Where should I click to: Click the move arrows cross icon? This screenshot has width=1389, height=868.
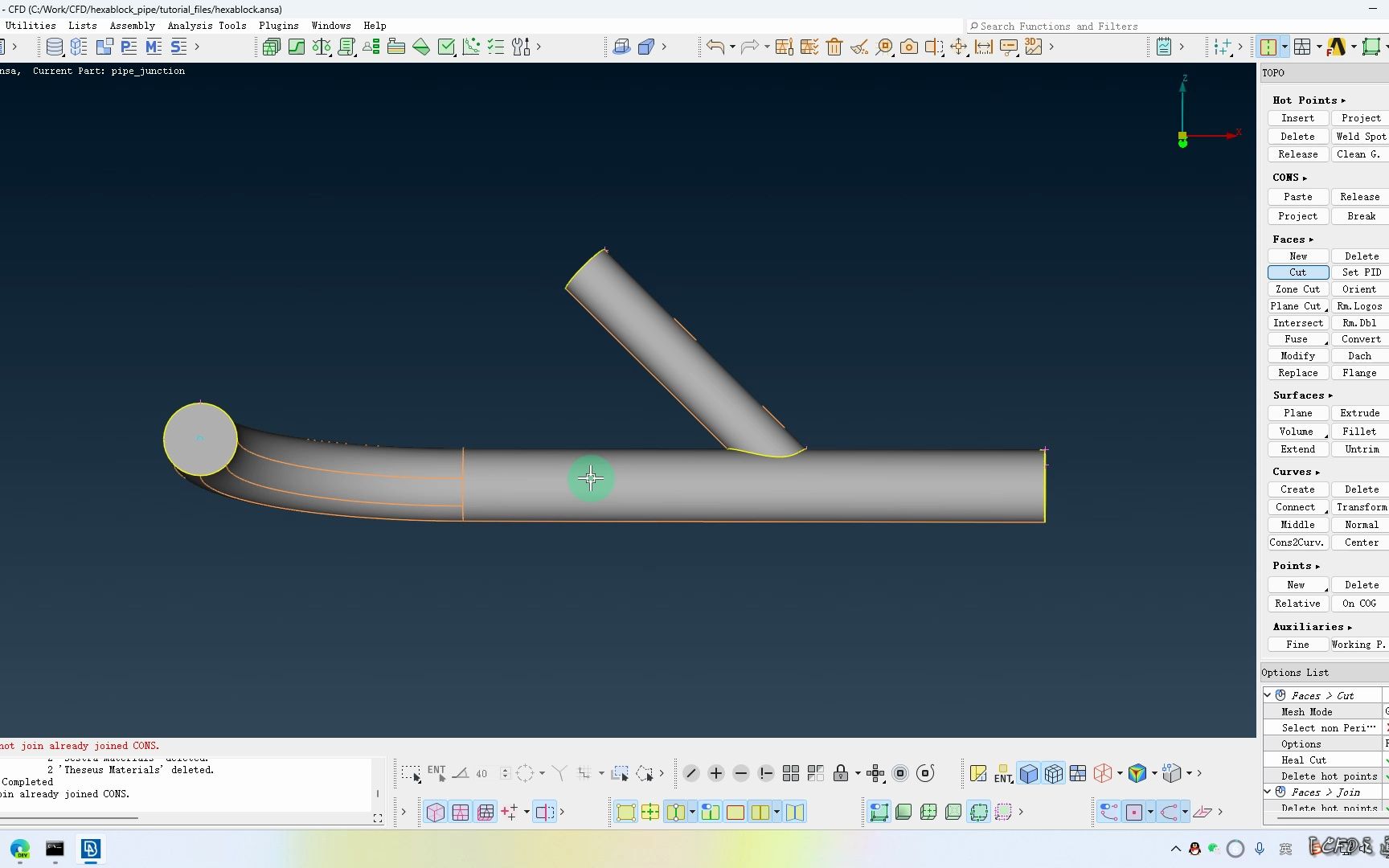[x=959, y=47]
